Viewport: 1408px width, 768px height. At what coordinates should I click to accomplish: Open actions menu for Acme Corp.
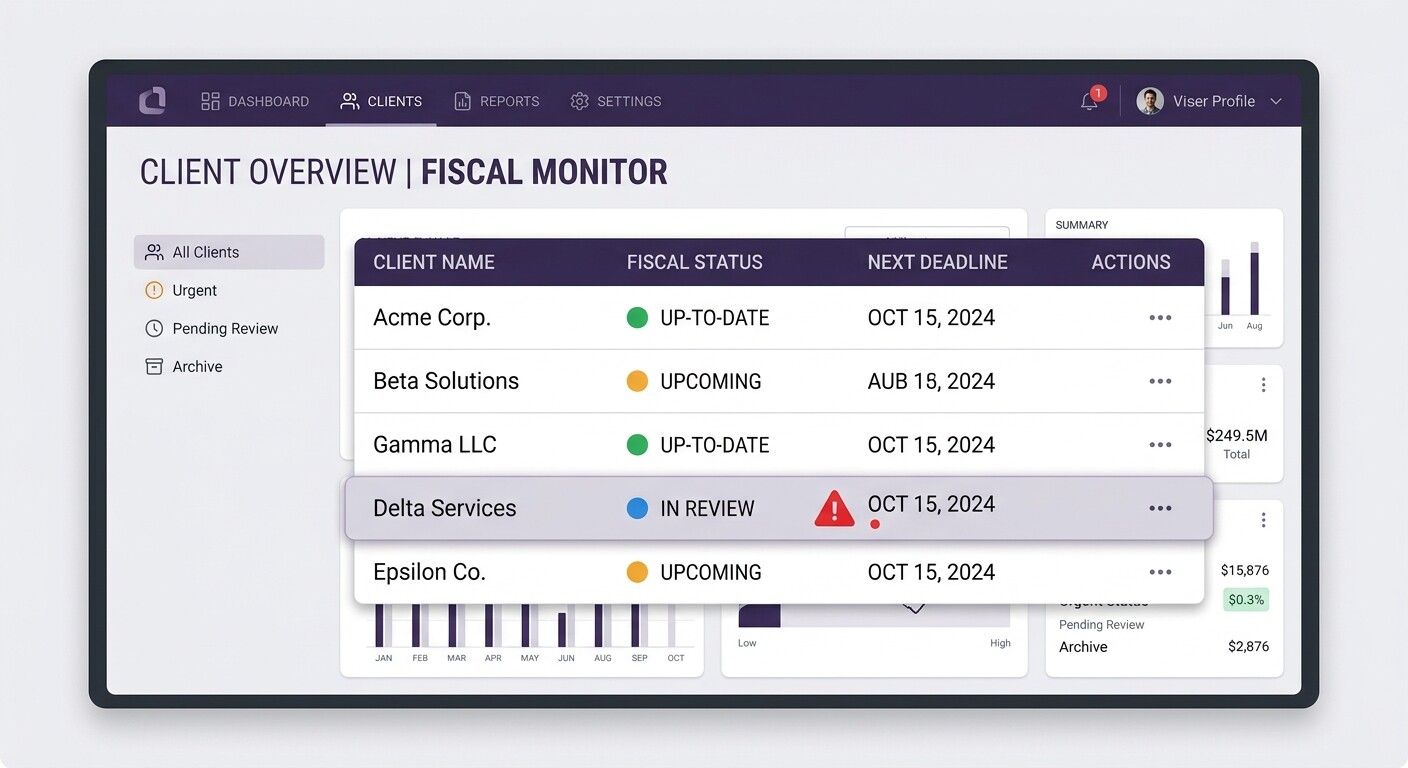pyautogui.click(x=1160, y=318)
